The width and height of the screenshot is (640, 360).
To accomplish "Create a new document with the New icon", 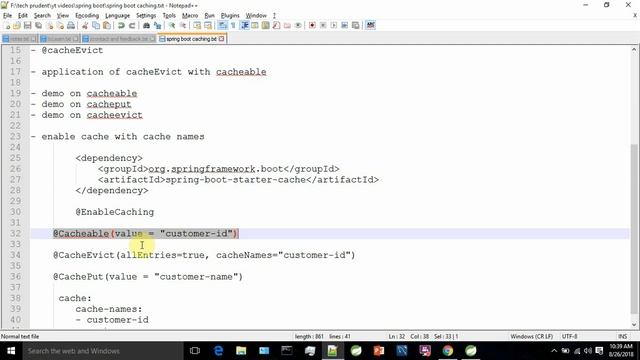I will (7, 25).
